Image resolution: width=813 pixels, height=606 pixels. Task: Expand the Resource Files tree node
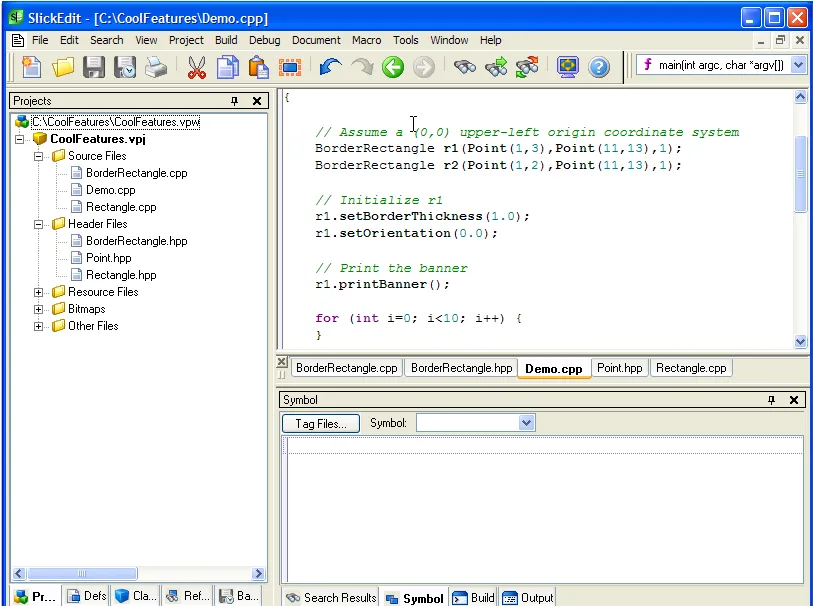click(38, 291)
